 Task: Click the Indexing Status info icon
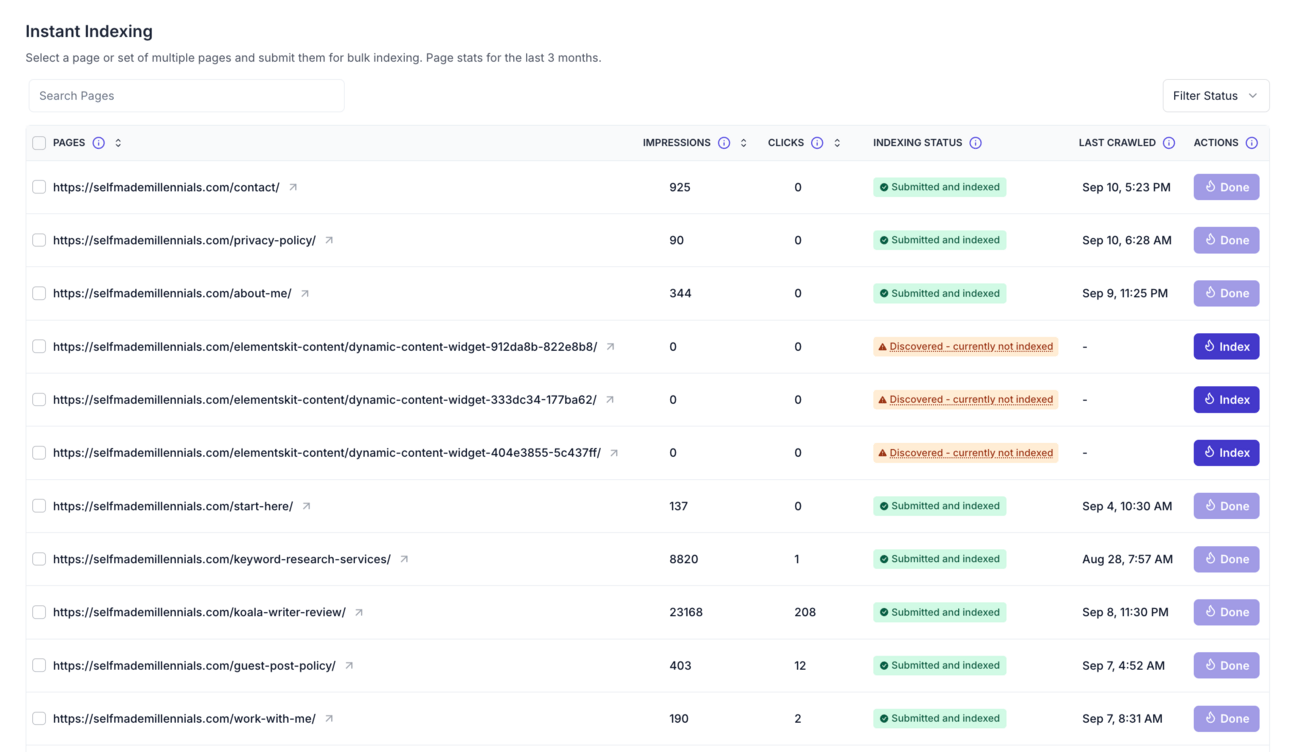975,143
